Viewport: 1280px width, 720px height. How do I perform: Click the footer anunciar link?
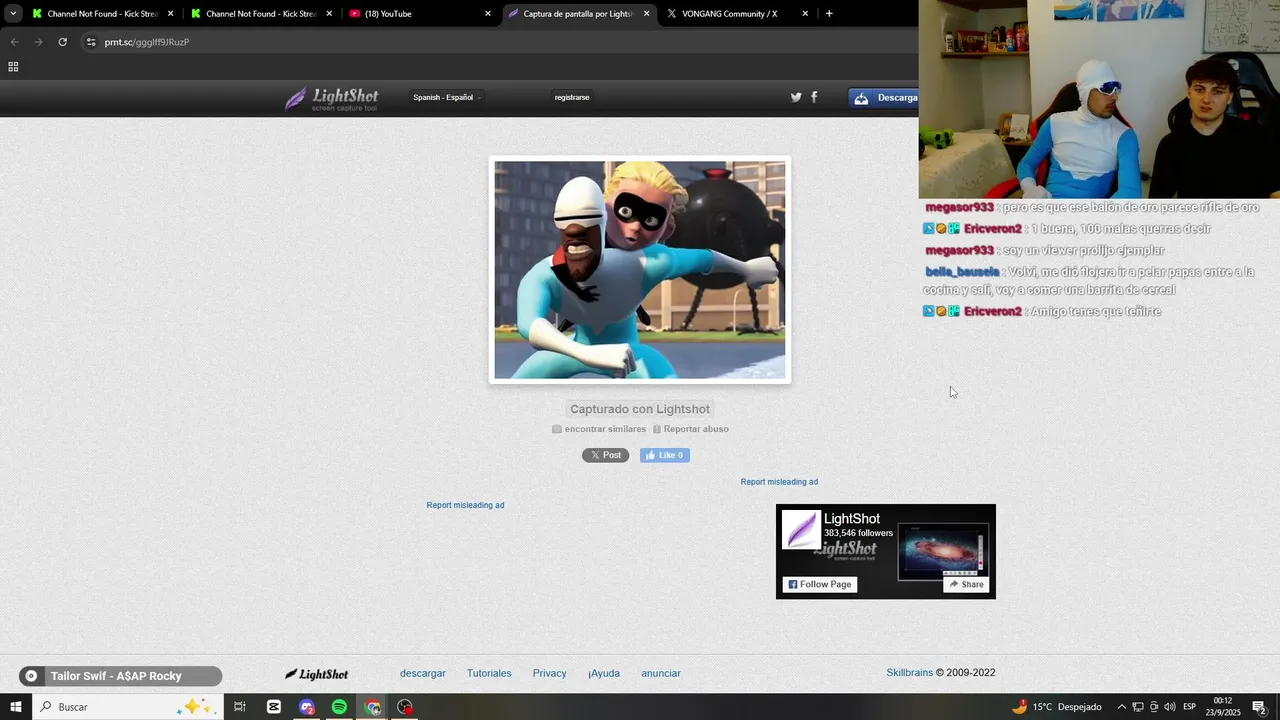[661, 673]
